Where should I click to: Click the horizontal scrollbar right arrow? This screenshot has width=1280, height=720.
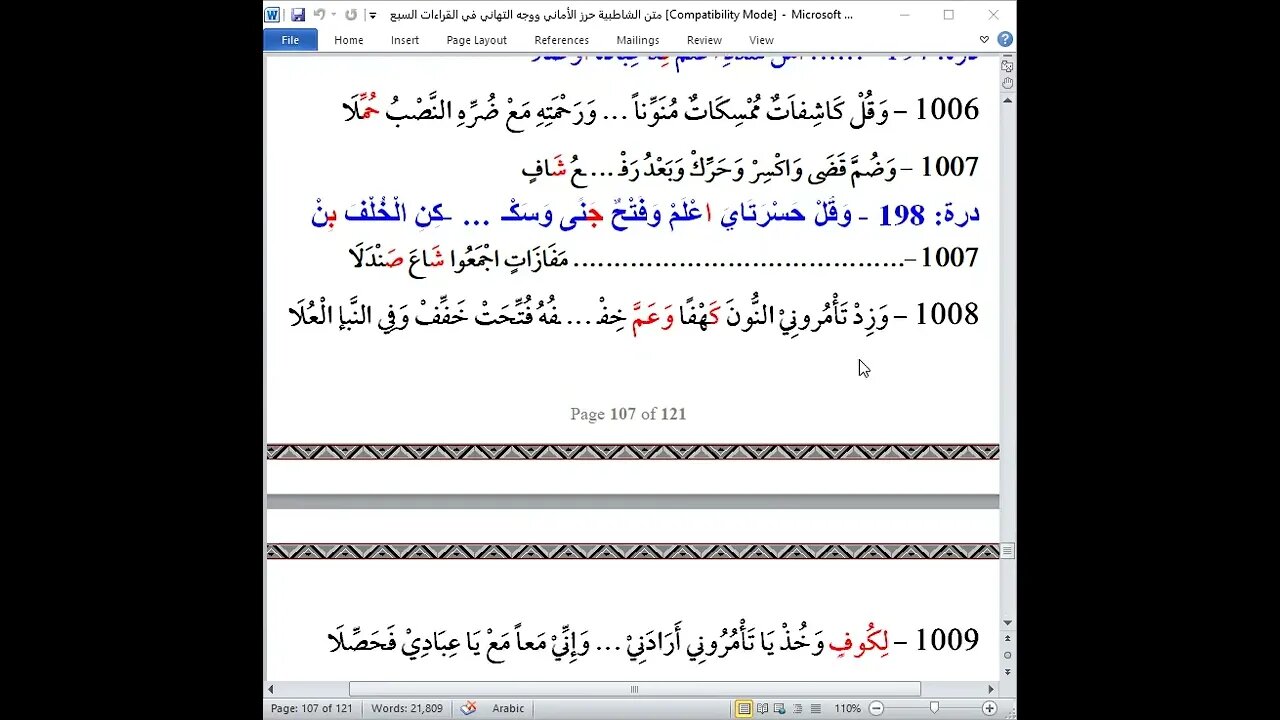(991, 689)
